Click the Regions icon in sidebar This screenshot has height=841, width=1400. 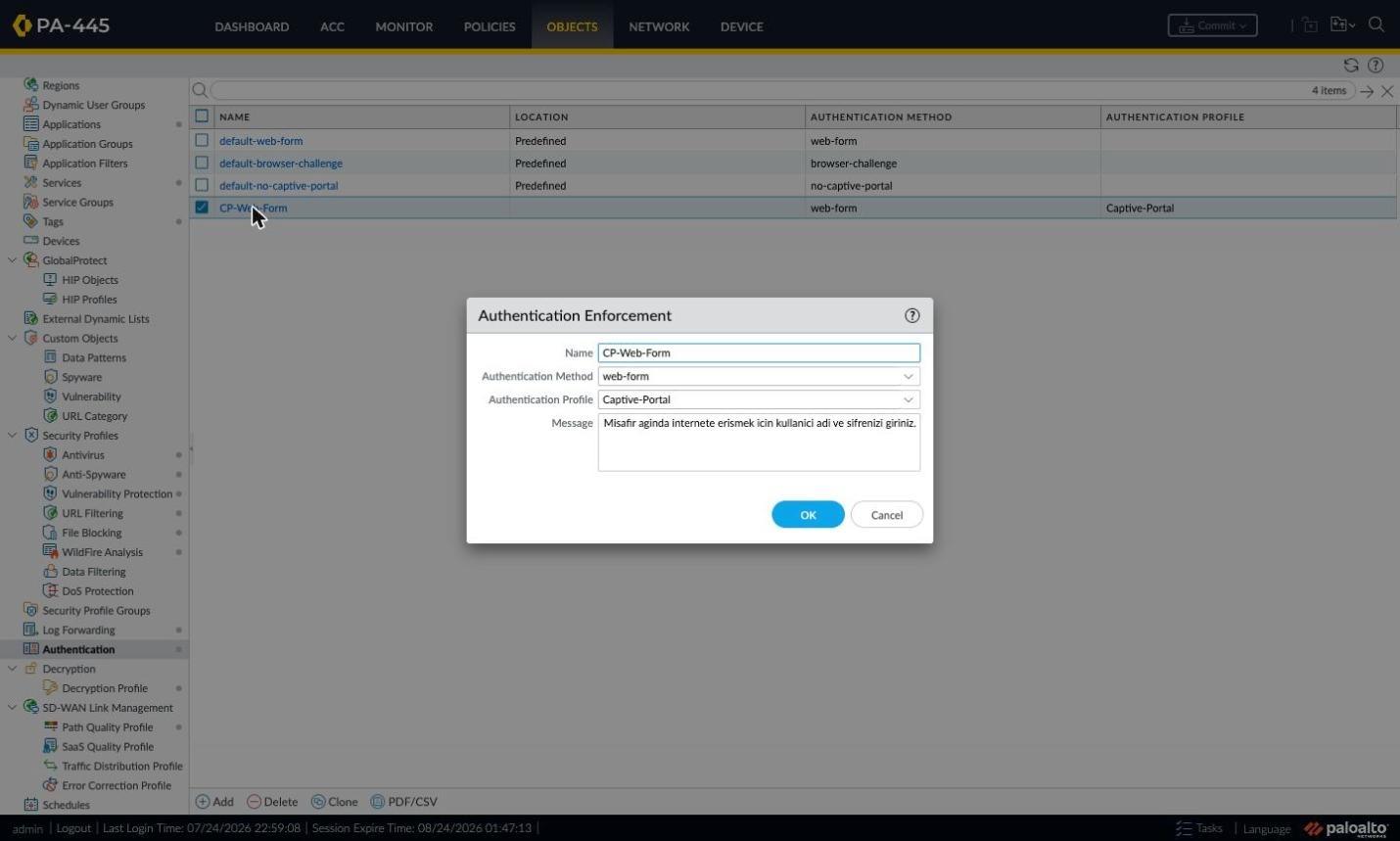tap(31, 85)
